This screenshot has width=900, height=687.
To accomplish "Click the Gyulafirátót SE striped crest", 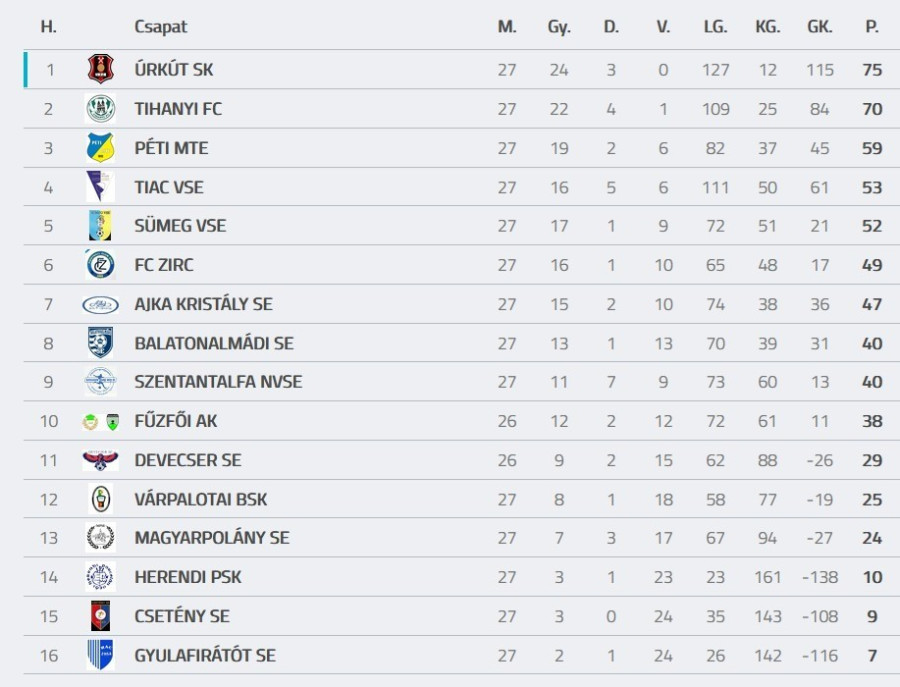I will (100, 655).
